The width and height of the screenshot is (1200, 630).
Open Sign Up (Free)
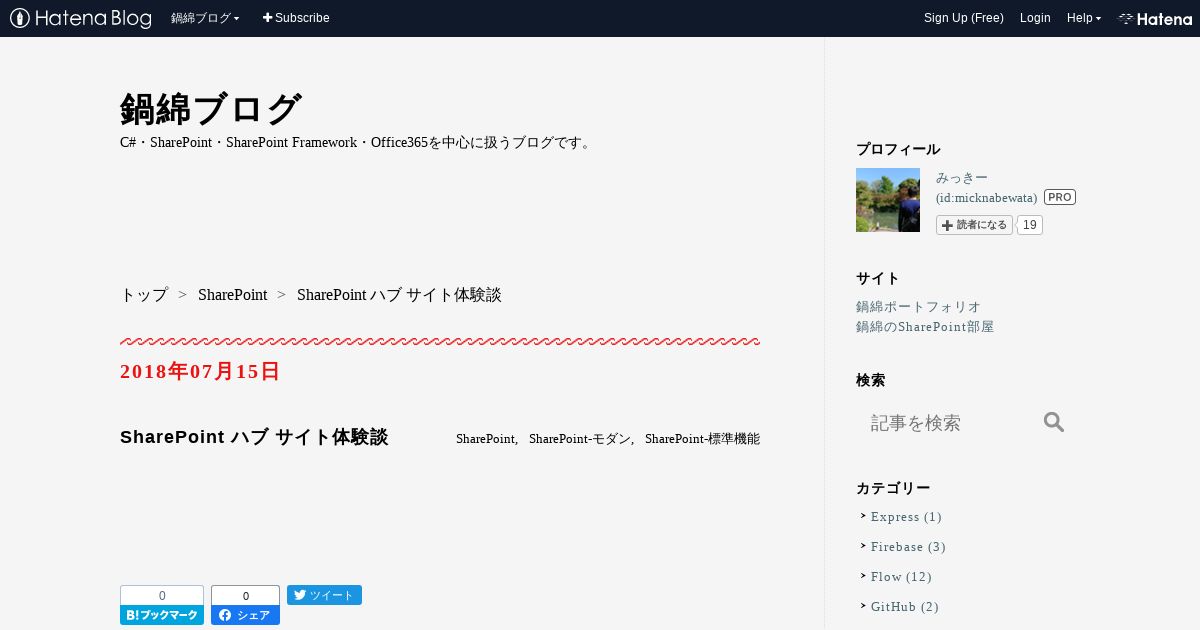[964, 18]
